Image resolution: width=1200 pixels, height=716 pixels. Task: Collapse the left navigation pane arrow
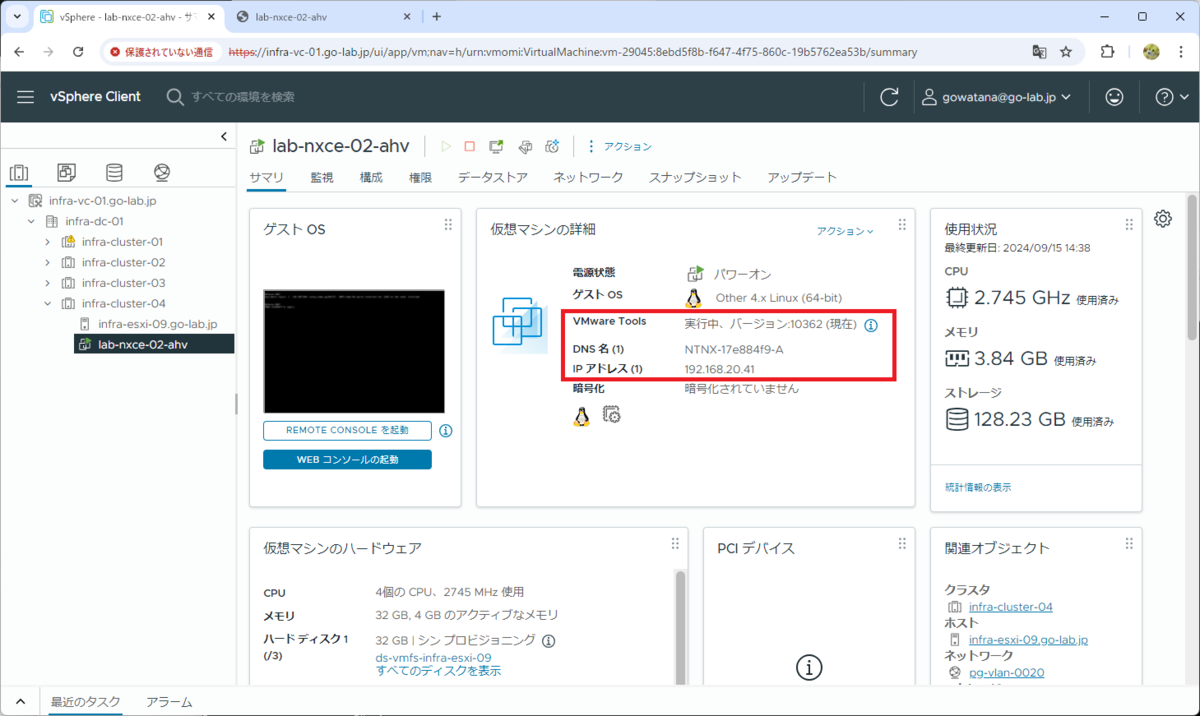pos(224,137)
